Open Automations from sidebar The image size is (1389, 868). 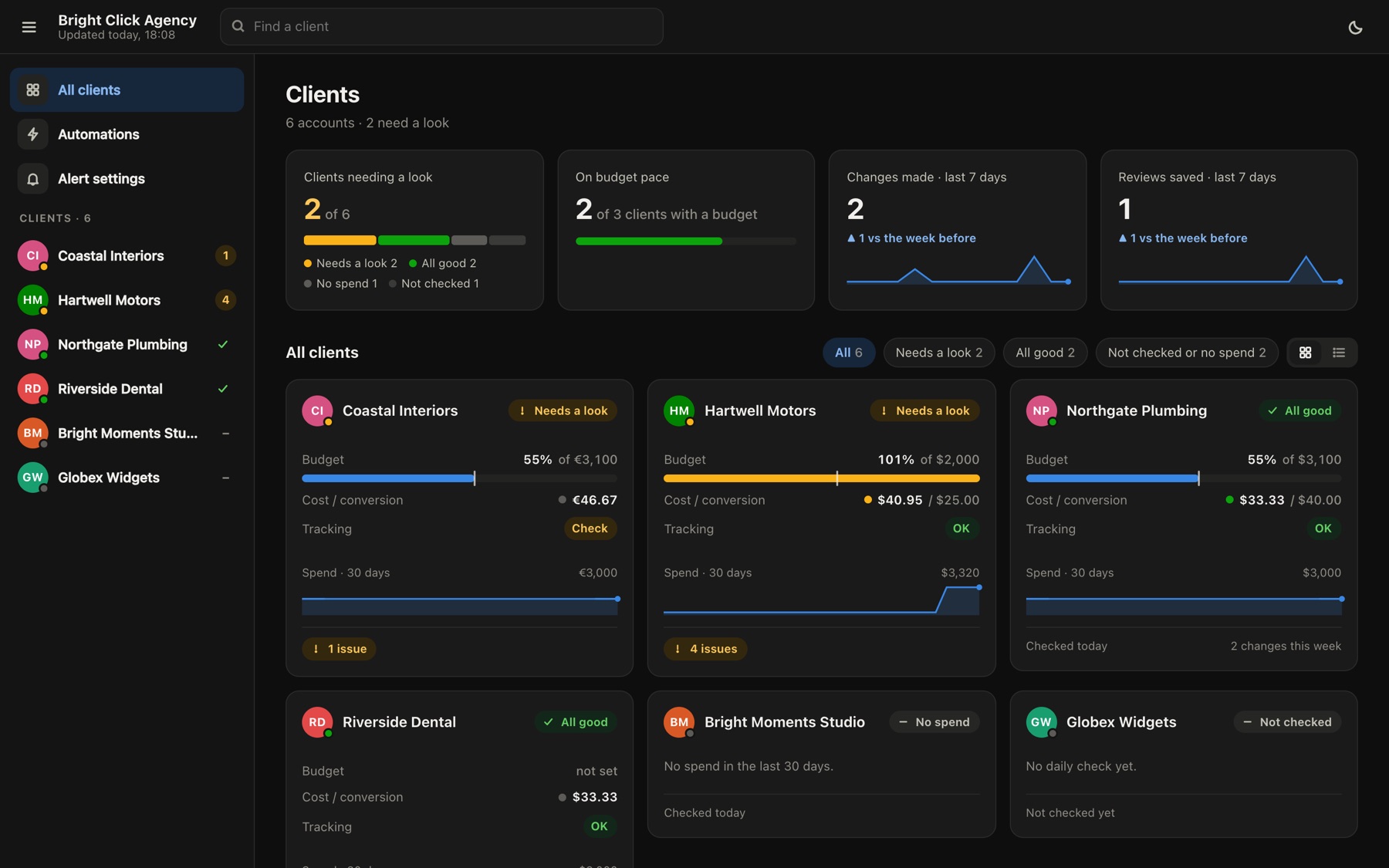(x=127, y=134)
